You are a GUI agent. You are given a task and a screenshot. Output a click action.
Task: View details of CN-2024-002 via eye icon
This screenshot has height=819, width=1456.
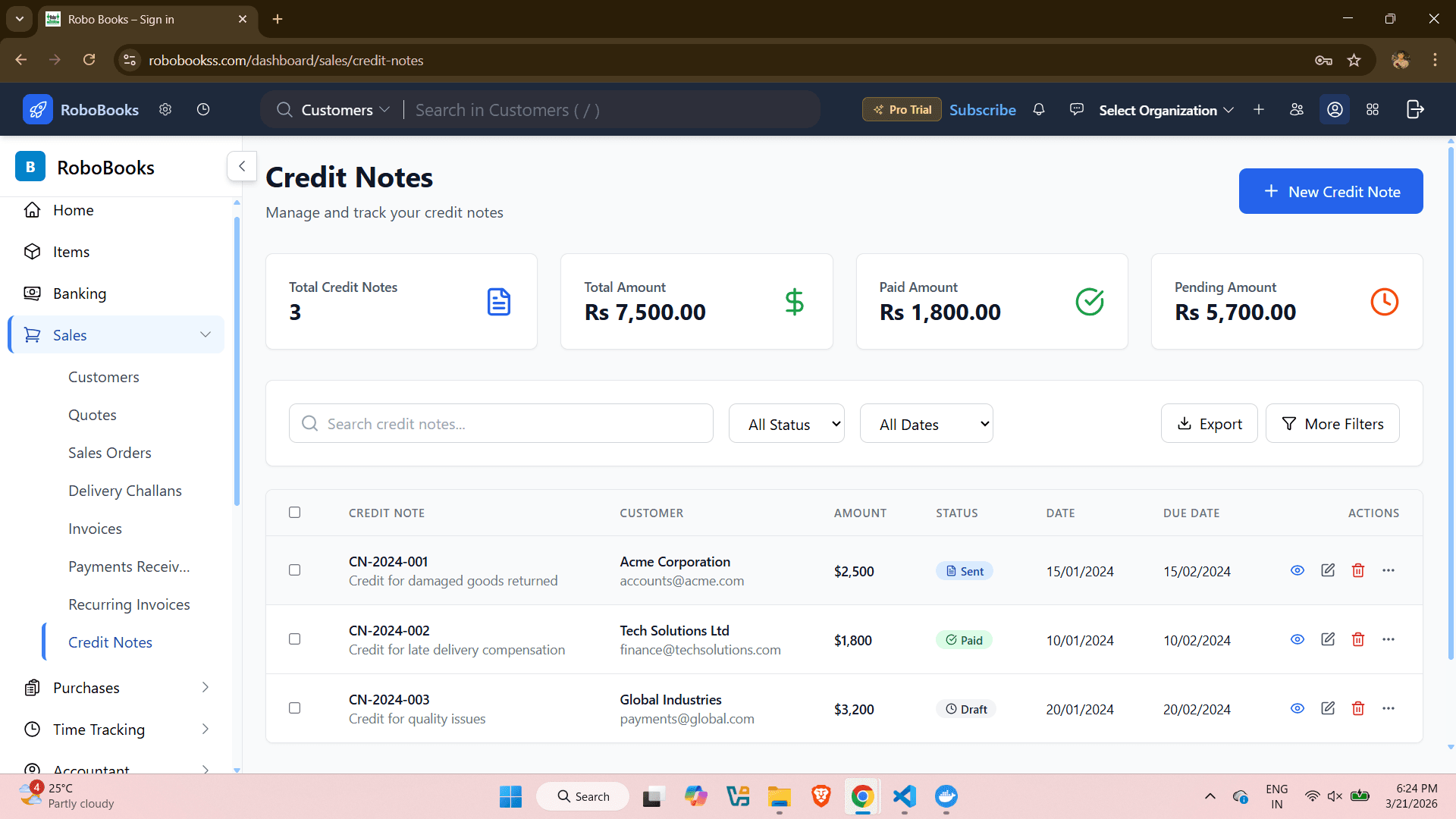1298,639
